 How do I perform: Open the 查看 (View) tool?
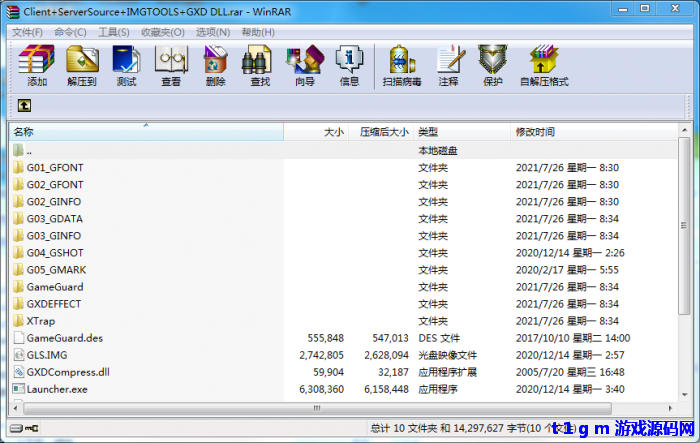pyautogui.click(x=171, y=66)
